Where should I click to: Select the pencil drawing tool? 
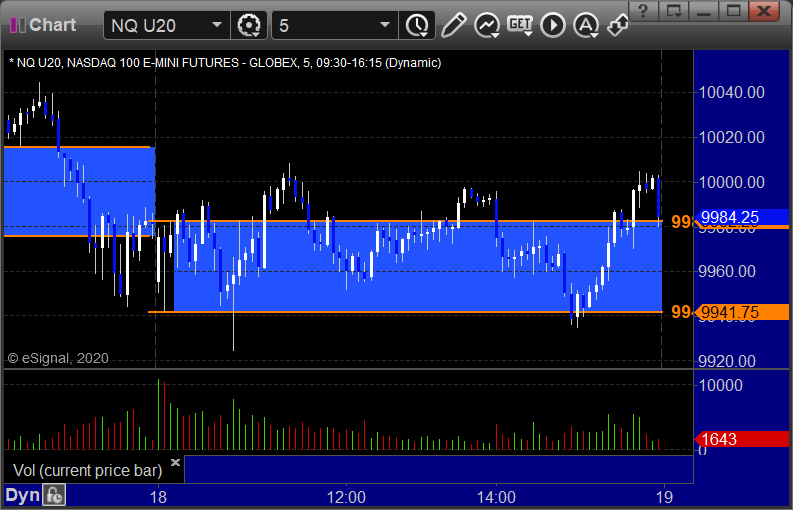453,25
